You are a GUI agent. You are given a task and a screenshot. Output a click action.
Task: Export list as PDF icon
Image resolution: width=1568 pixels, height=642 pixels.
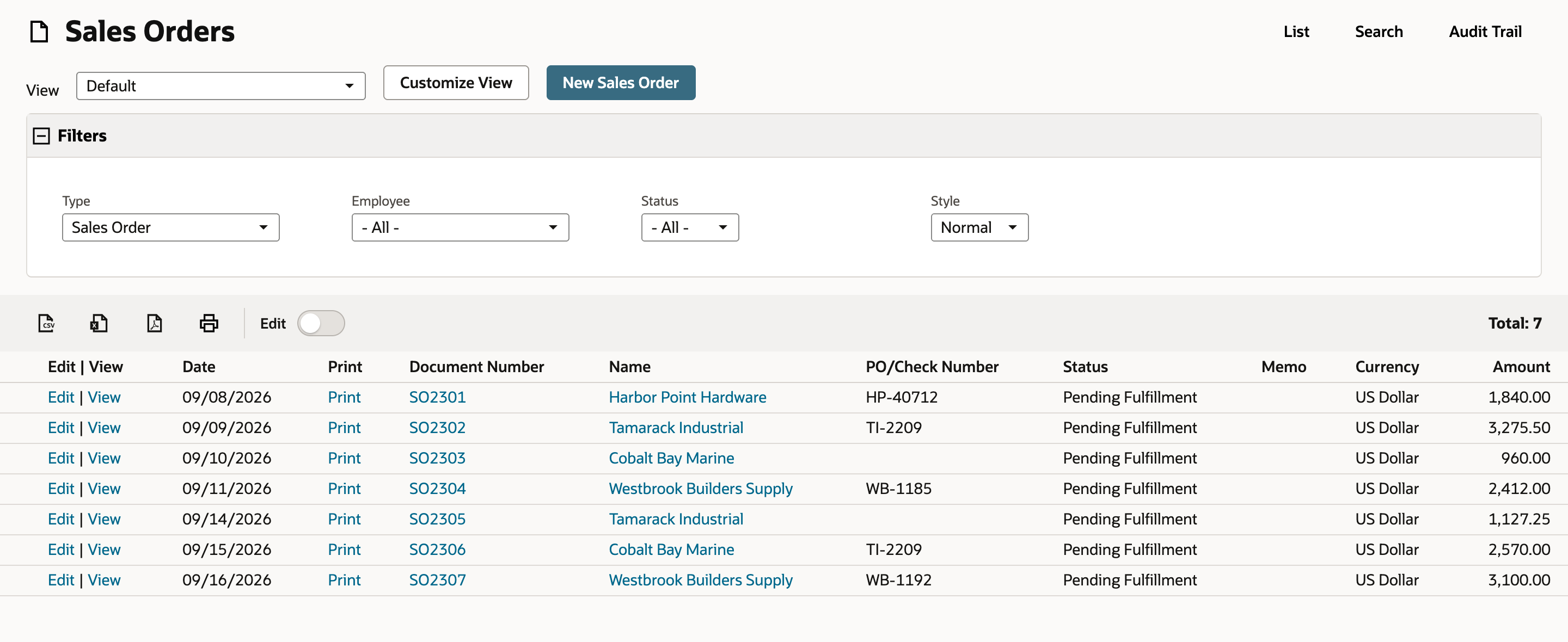click(x=155, y=323)
